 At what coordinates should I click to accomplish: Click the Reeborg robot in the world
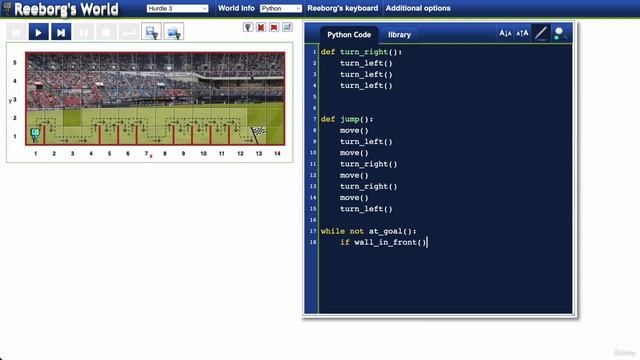[35, 134]
